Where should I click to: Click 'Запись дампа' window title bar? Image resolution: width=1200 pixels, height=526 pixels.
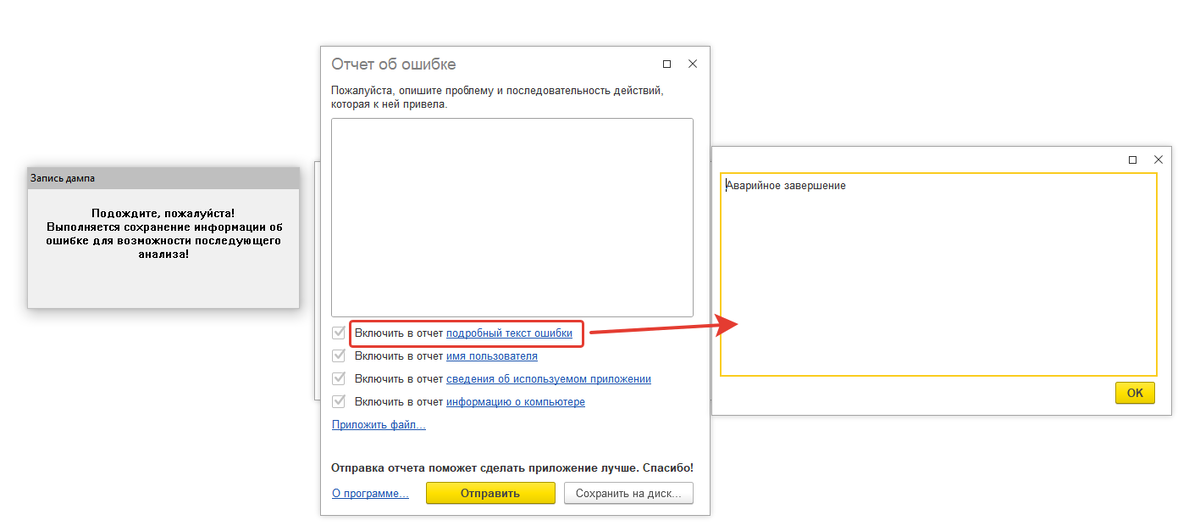pyautogui.click(x=163, y=178)
